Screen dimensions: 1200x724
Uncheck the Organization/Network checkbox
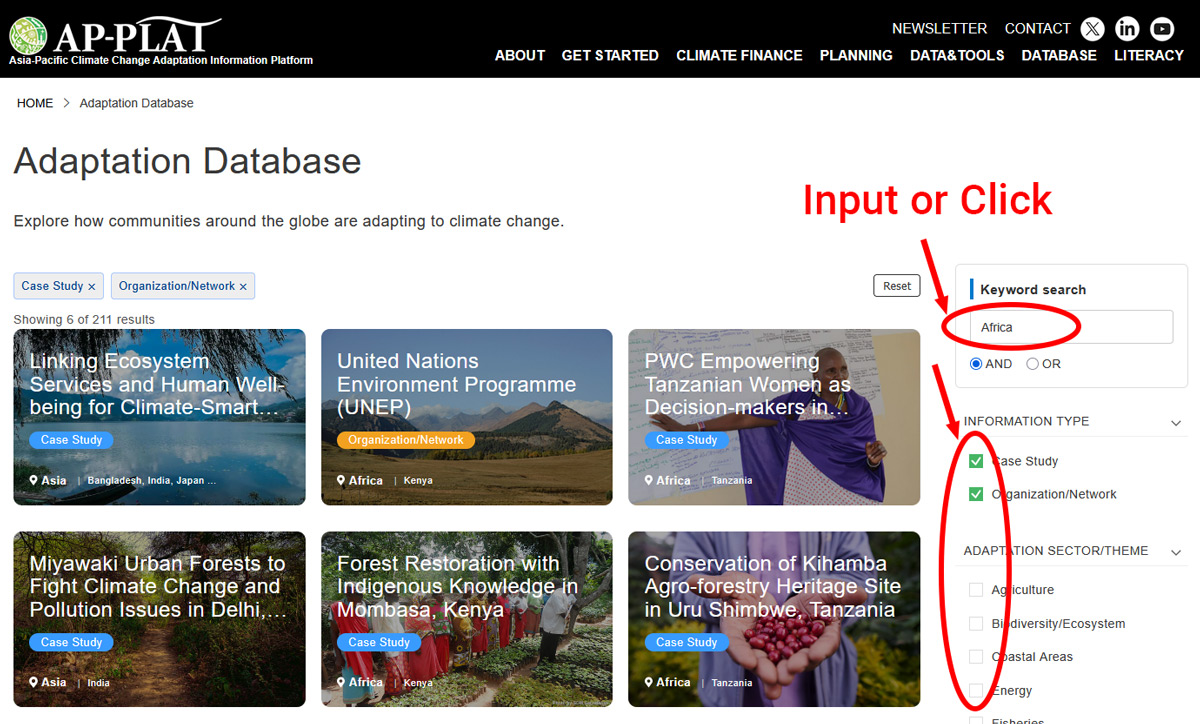click(976, 494)
